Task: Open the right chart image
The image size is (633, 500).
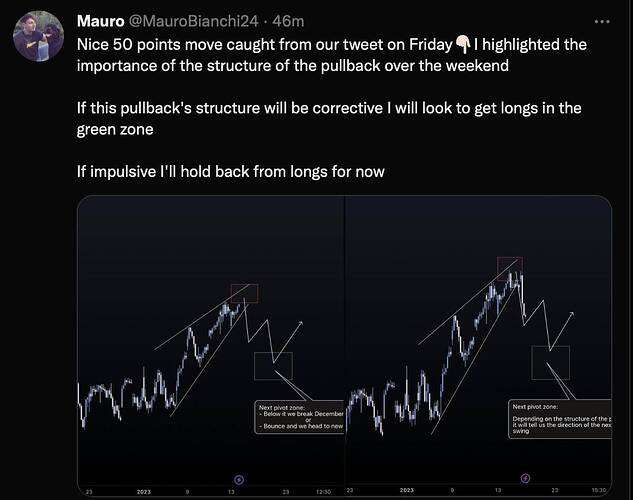Action: coord(478,346)
